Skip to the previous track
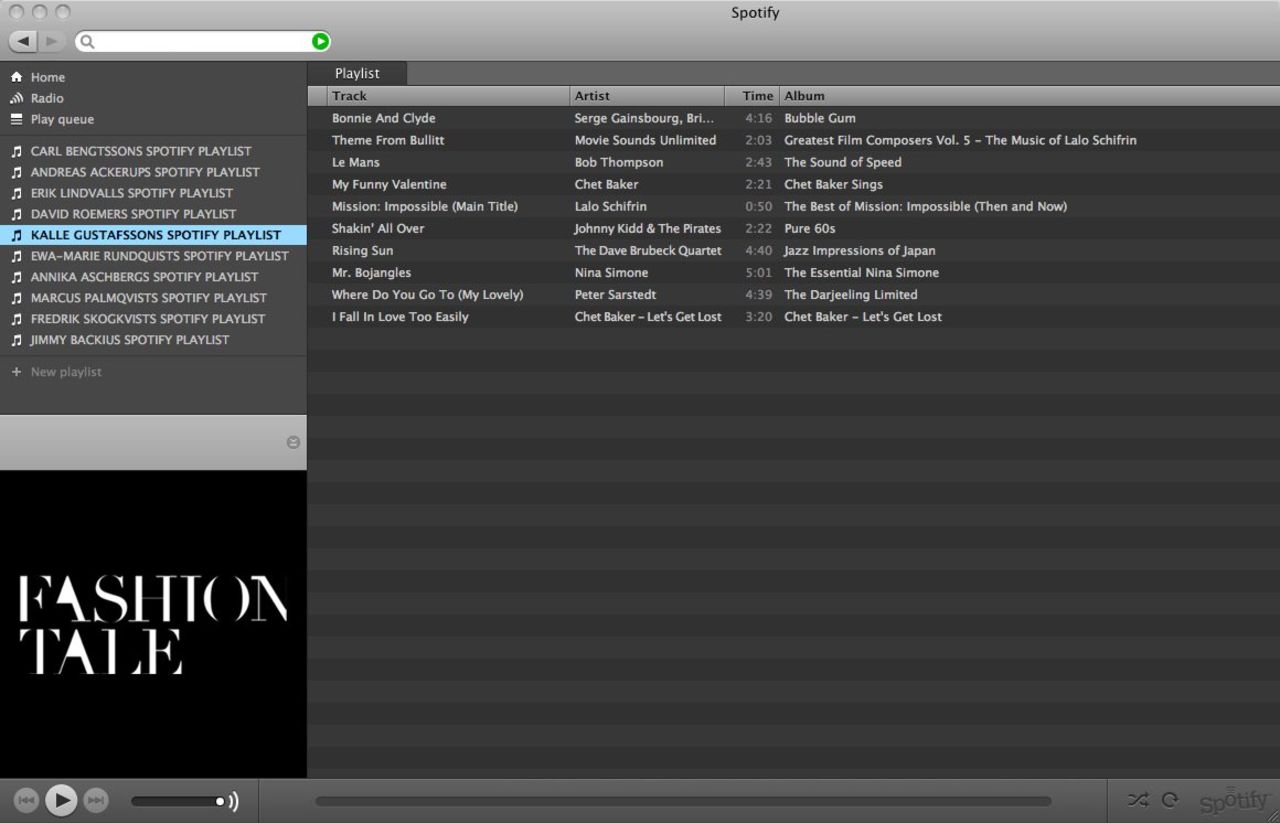The height and width of the screenshot is (823, 1280). click(26, 800)
